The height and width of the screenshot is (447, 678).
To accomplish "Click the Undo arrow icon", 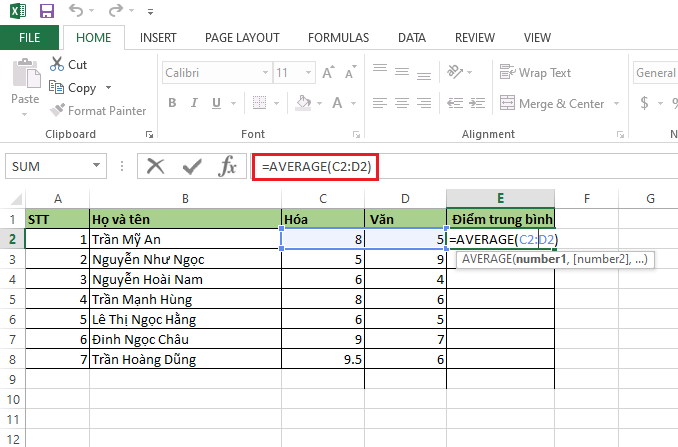I will (76, 10).
